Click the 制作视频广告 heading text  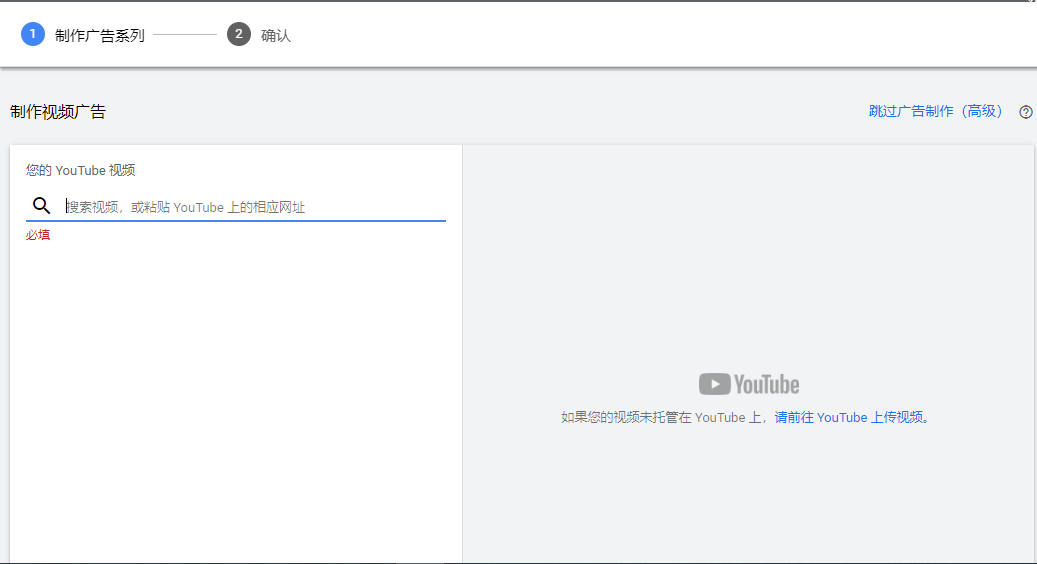[x=58, y=112]
